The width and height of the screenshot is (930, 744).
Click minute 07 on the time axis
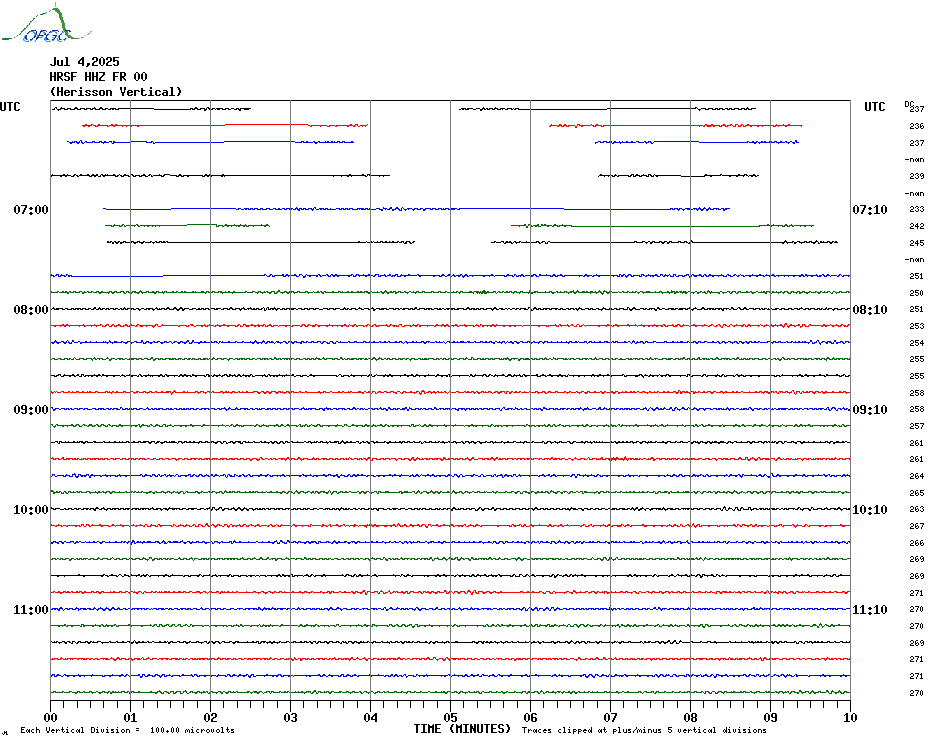610,717
